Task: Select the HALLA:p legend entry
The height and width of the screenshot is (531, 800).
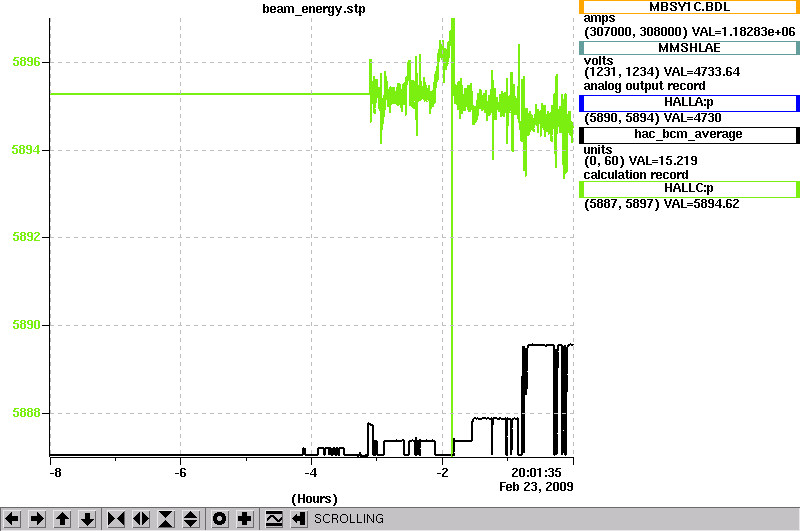Action: (689, 103)
